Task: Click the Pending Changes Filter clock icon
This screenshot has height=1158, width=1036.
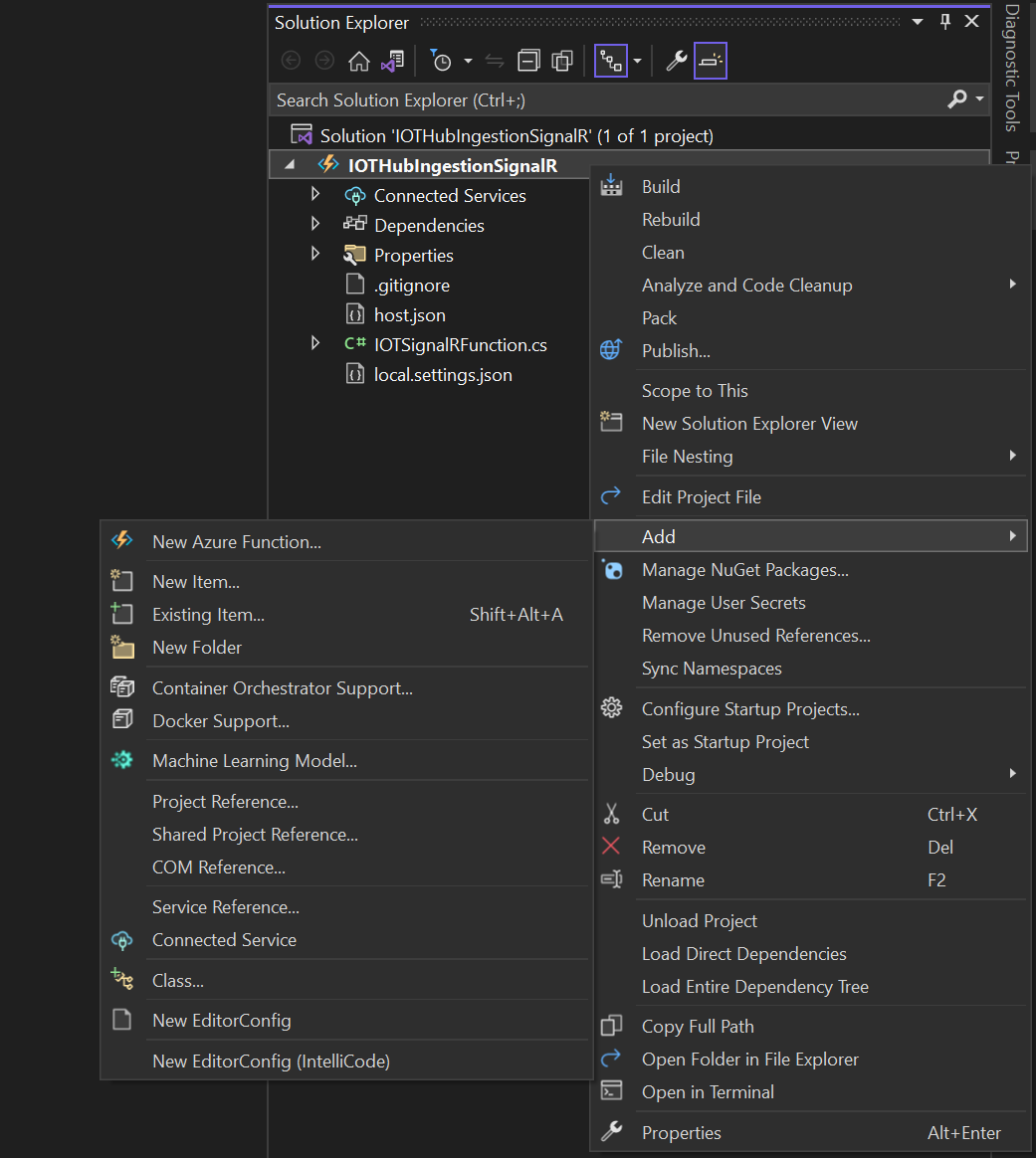Action: point(441,61)
